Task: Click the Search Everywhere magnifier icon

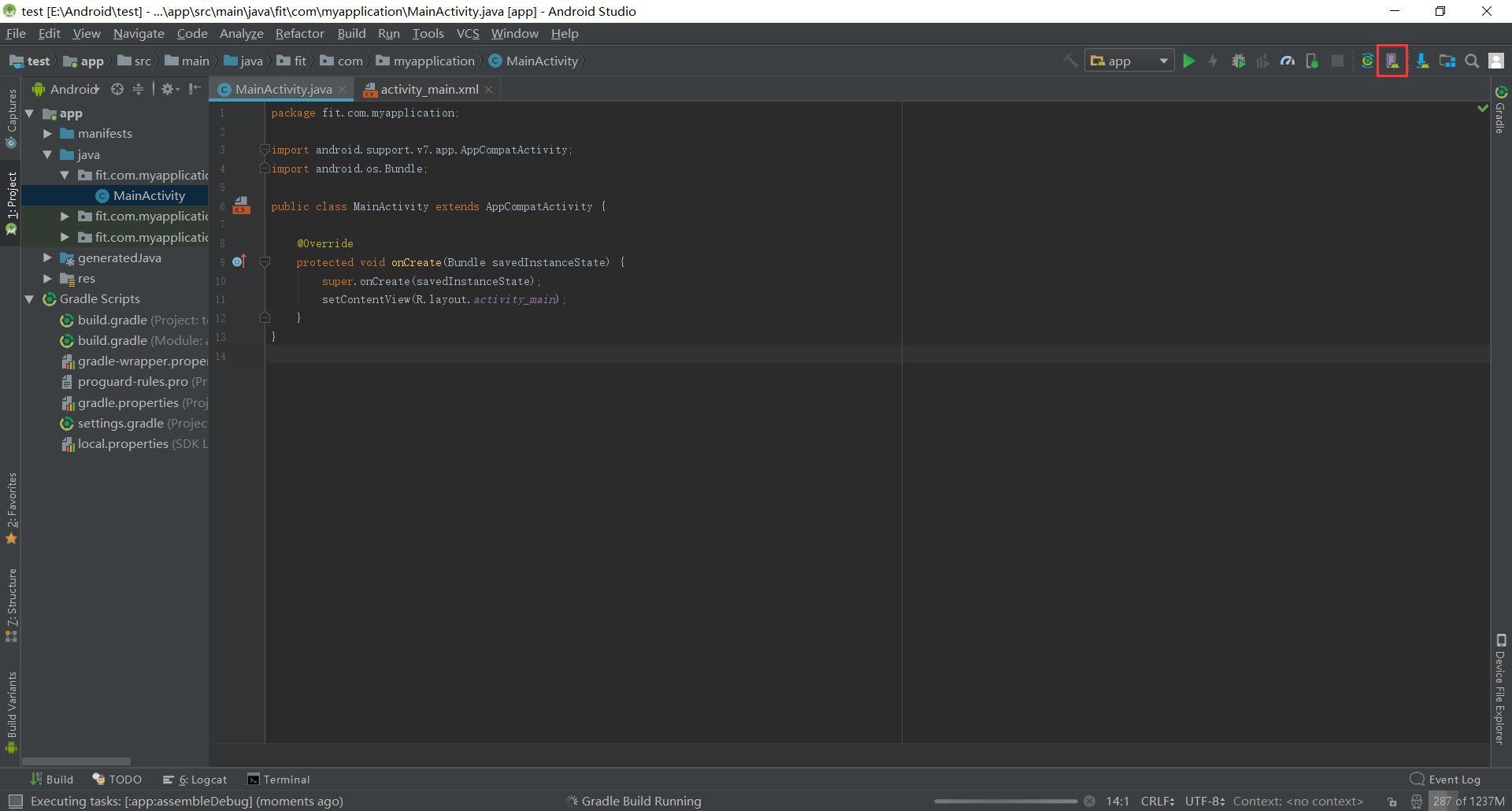Action: coord(1472,61)
